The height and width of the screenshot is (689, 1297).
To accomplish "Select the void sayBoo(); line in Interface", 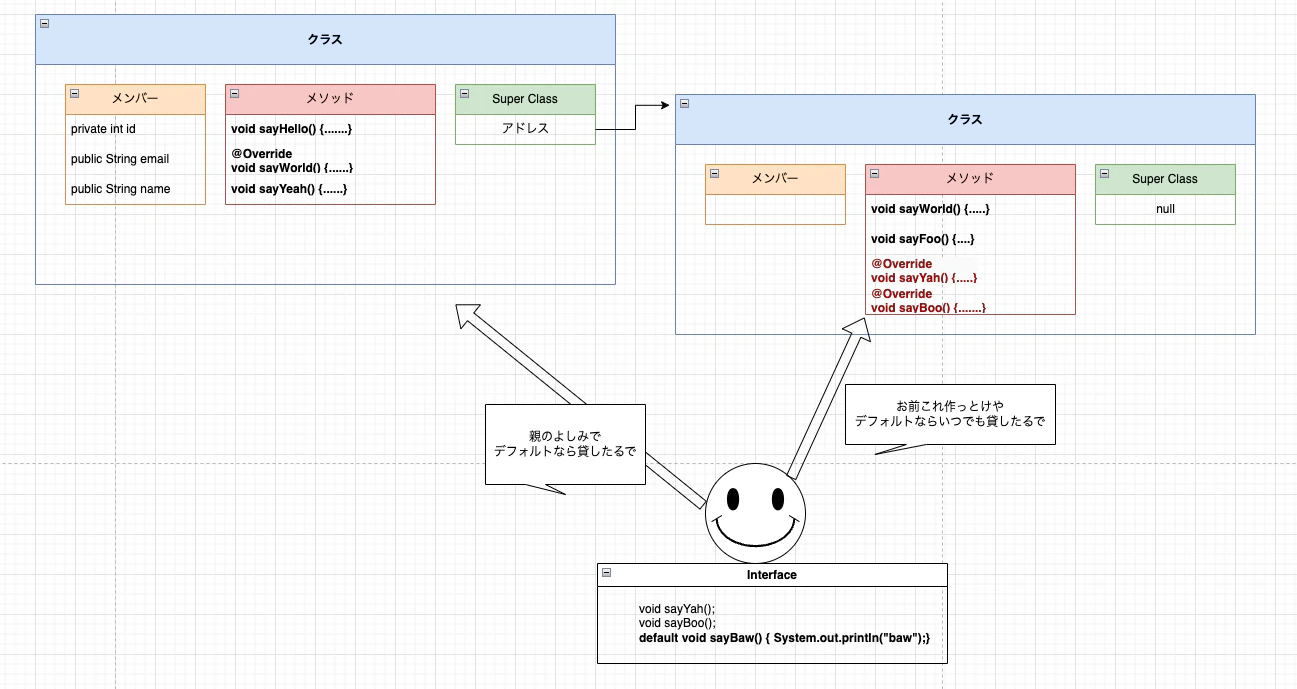I will click(676, 622).
